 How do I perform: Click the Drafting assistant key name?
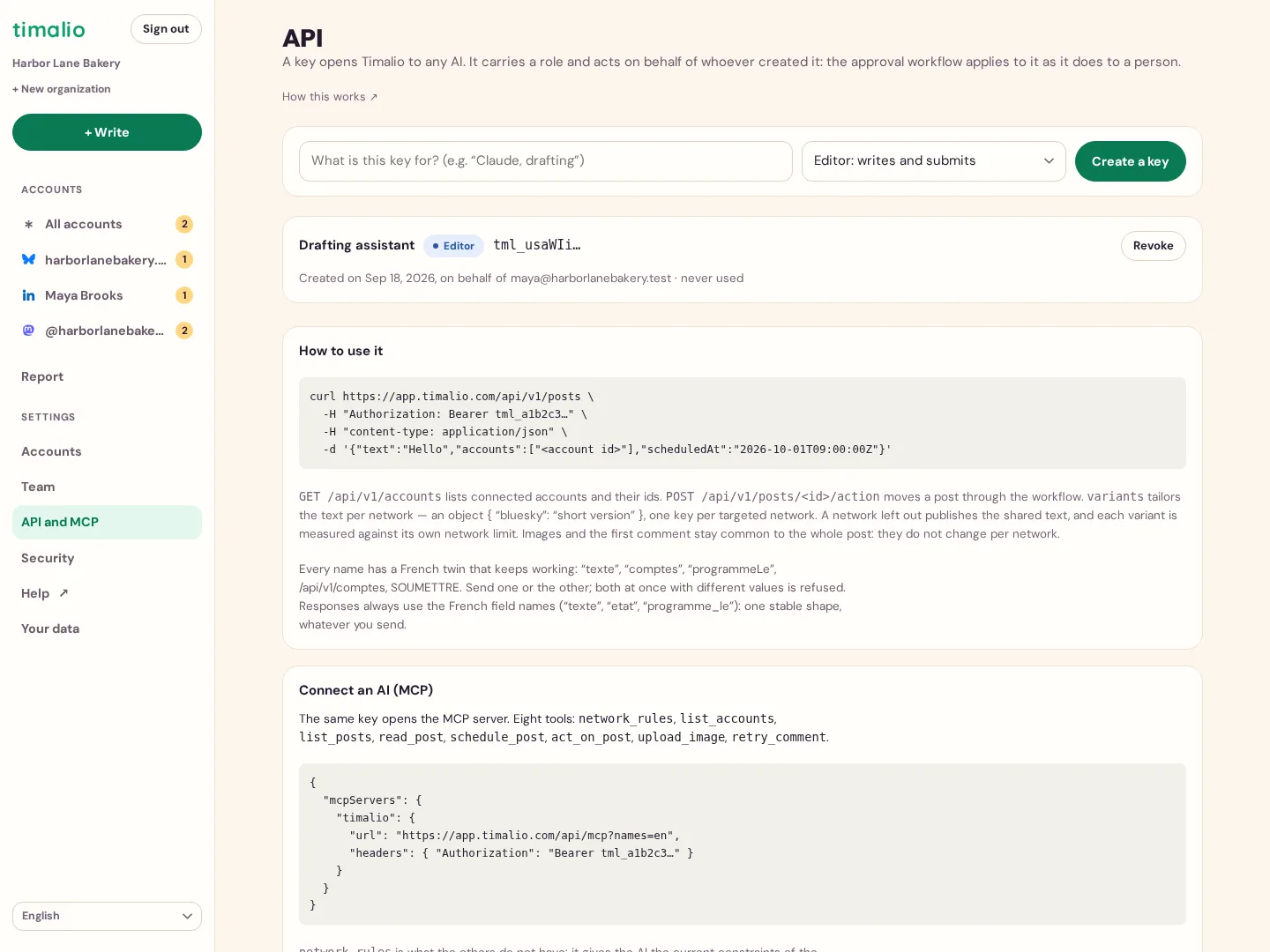(x=356, y=245)
